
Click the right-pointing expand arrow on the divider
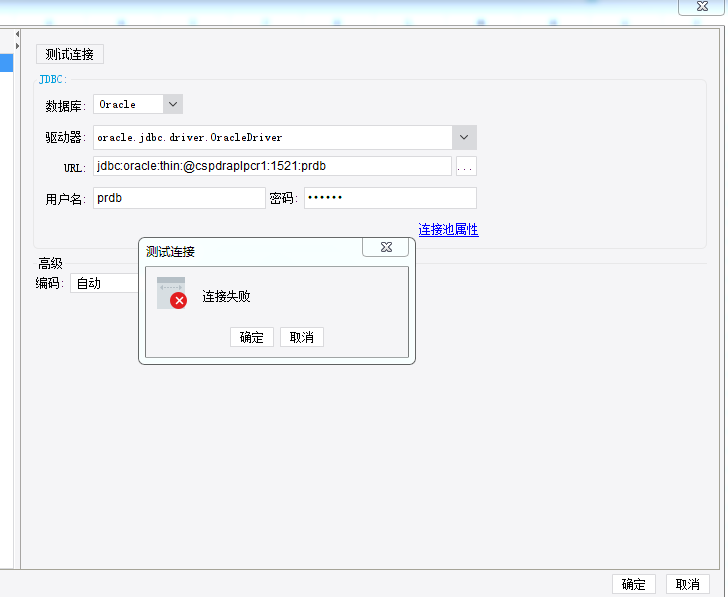point(17,46)
